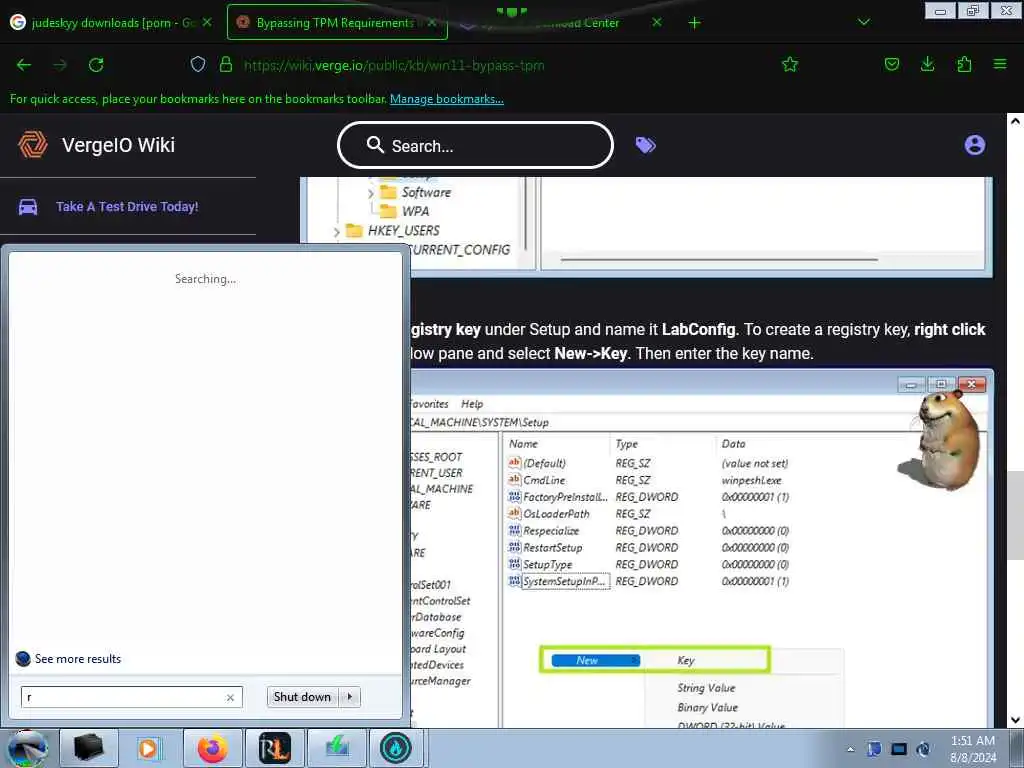Open the Firefox hamburger menu
Image resolution: width=1024 pixels, height=768 pixels.
(x=1000, y=64)
